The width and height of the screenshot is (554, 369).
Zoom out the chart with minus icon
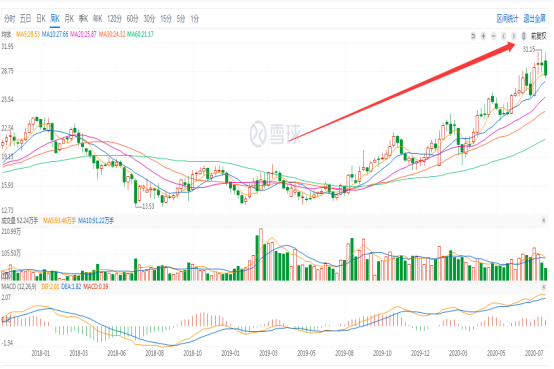494,36
